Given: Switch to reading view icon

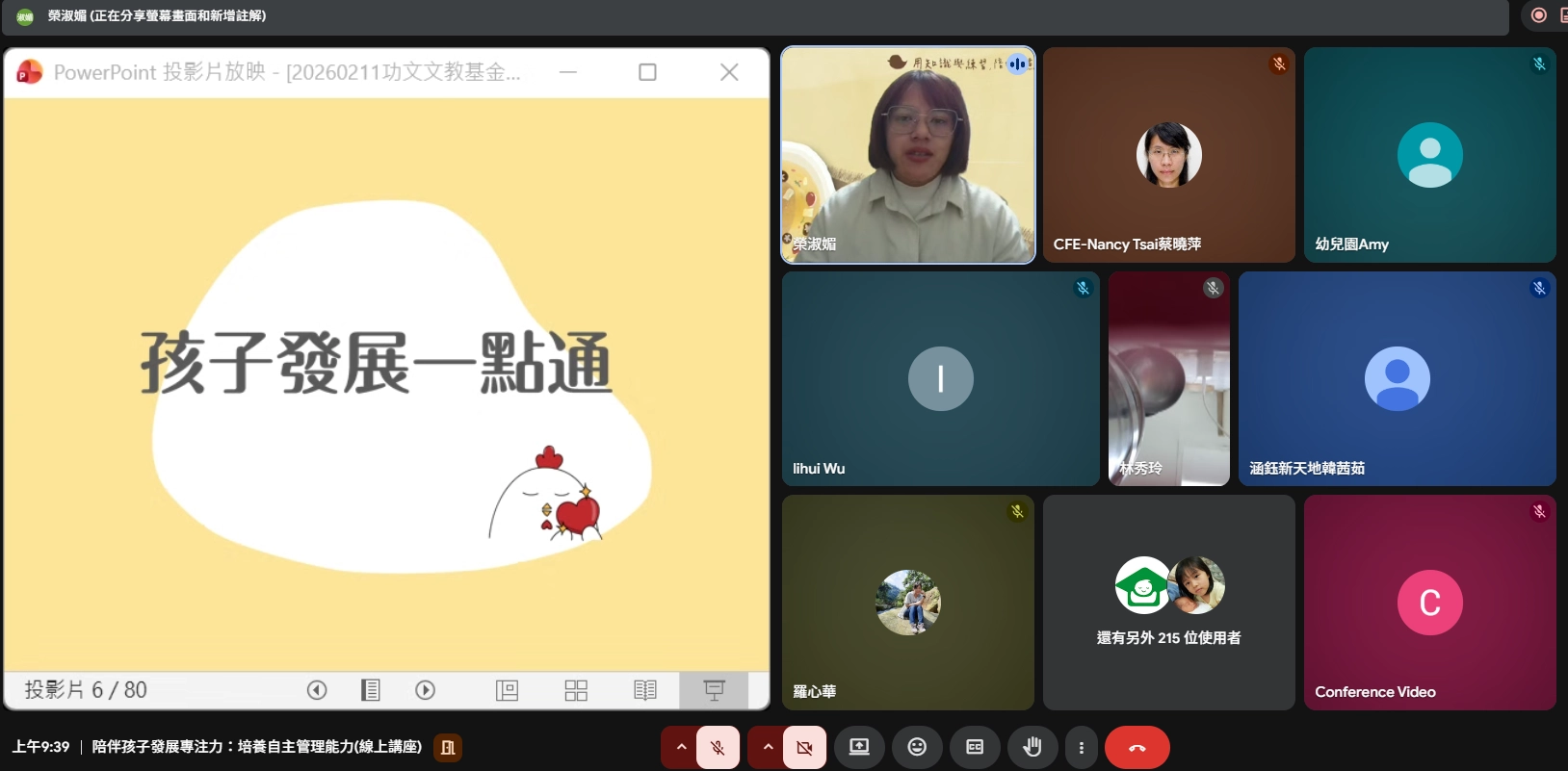Looking at the screenshot, I should (645, 690).
